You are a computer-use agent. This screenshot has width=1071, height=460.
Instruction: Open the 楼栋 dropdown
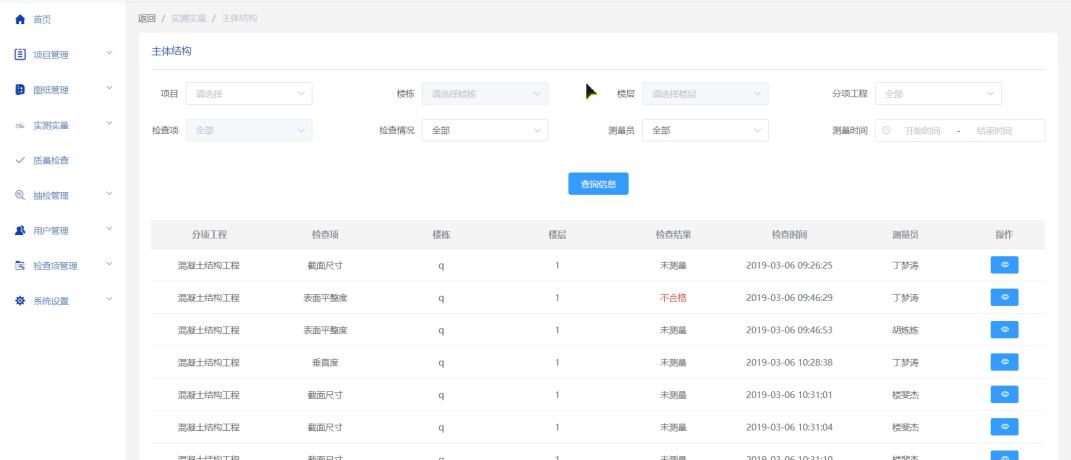click(484, 94)
